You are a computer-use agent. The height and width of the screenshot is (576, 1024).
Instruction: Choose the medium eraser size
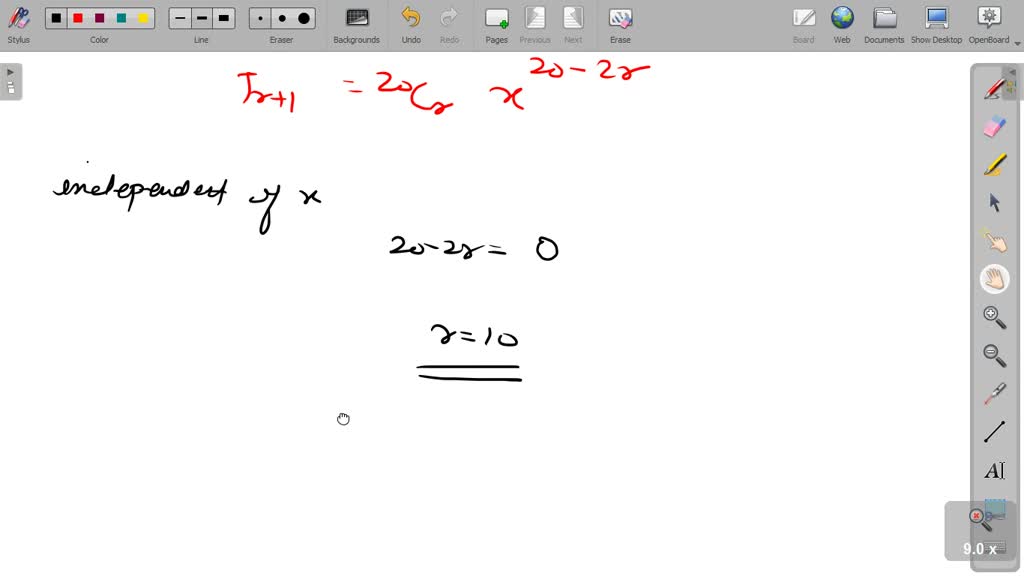click(282, 18)
